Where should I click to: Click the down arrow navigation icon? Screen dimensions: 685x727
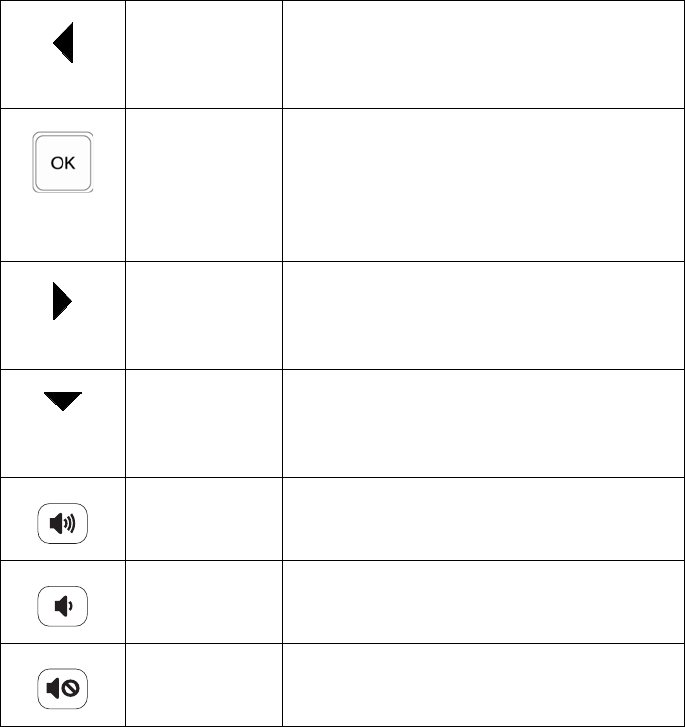63,401
